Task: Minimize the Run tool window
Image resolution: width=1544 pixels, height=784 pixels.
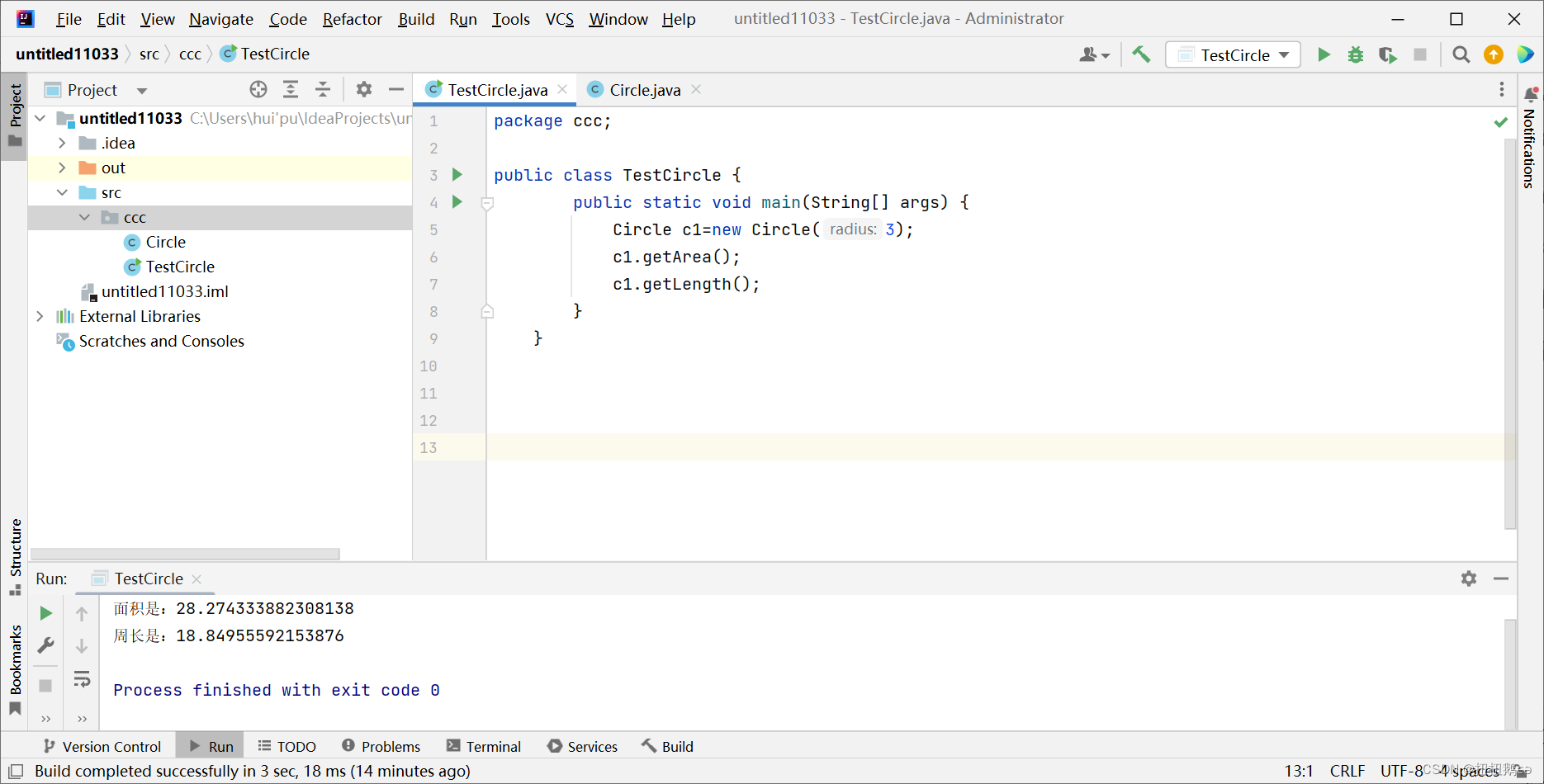Action: tap(1501, 579)
